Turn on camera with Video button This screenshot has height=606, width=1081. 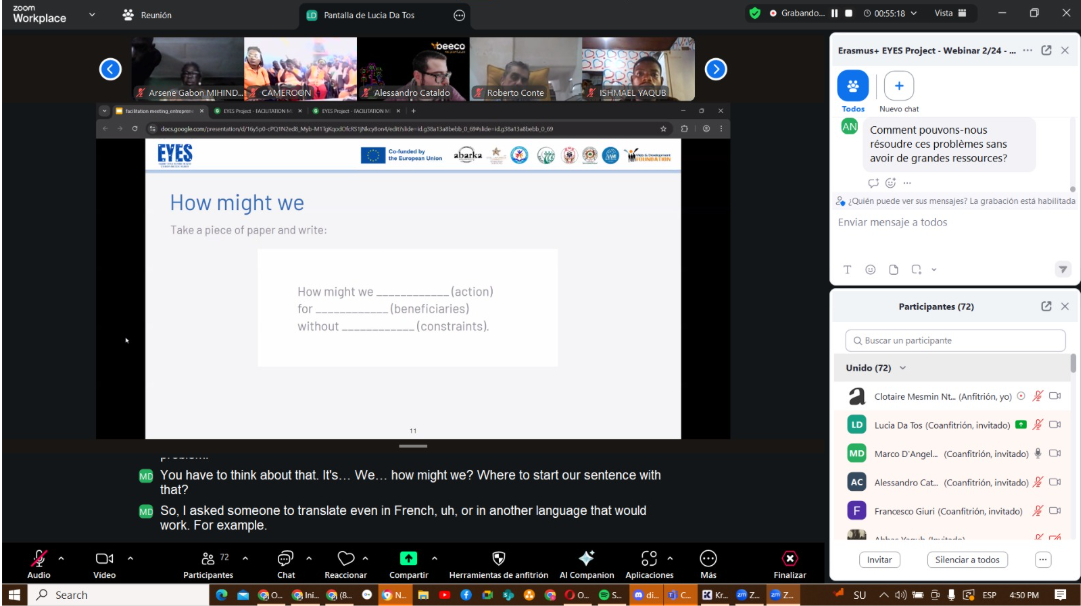tap(104, 559)
